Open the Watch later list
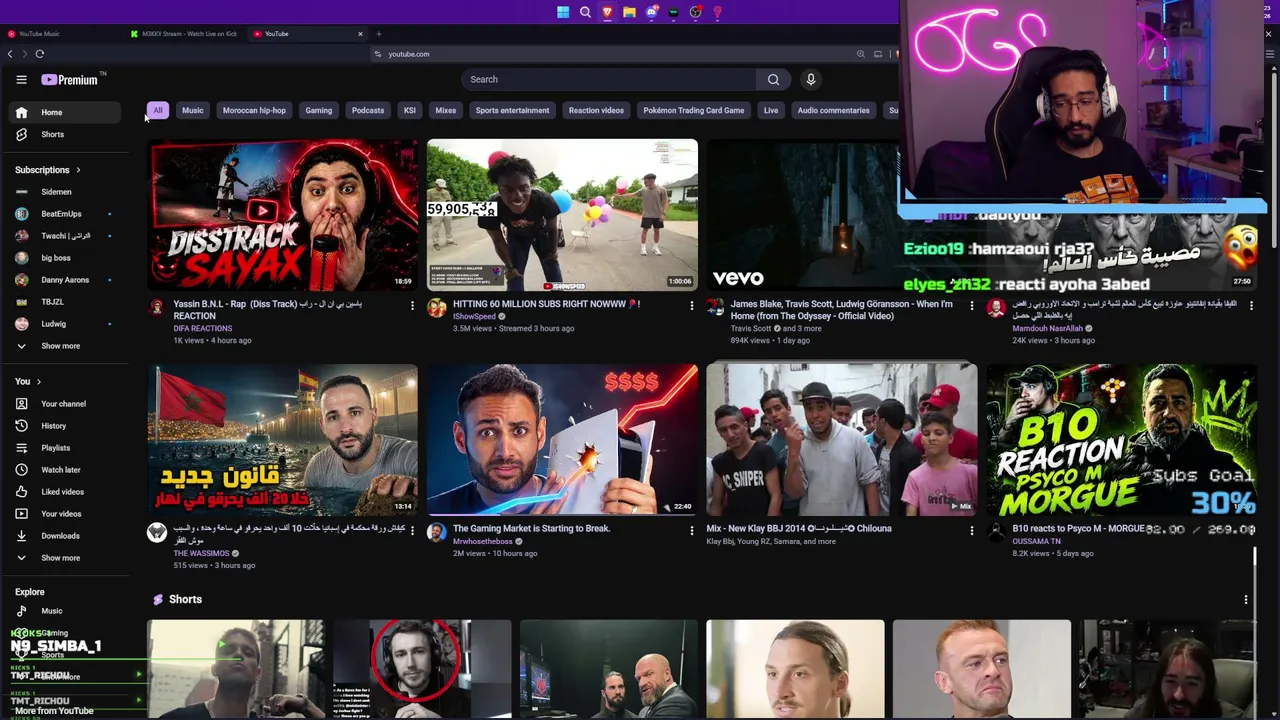 pyautogui.click(x=66, y=470)
